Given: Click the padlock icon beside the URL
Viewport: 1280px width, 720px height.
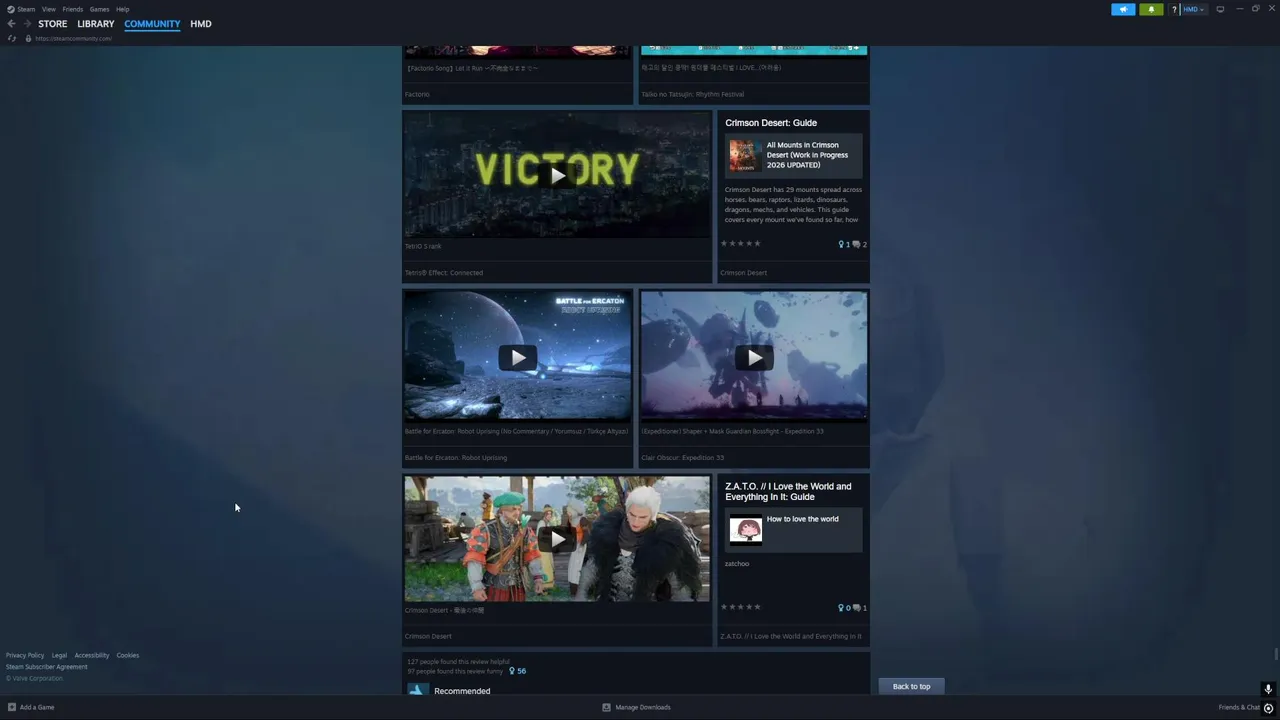Looking at the screenshot, I should [28, 38].
